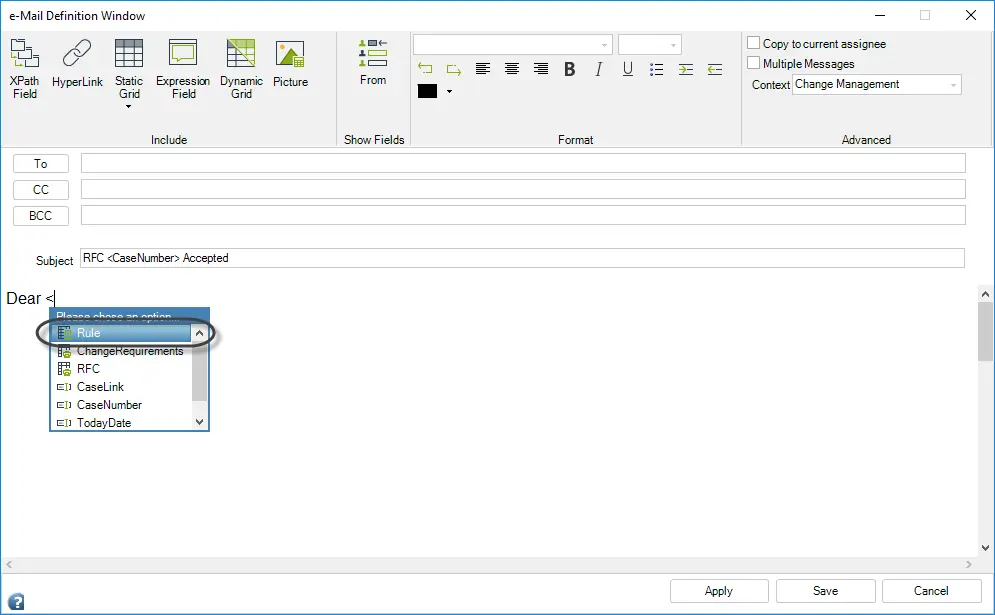Enable Copy to current assignee
Viewport: 995px width, 615px height.
click(753, 43)
